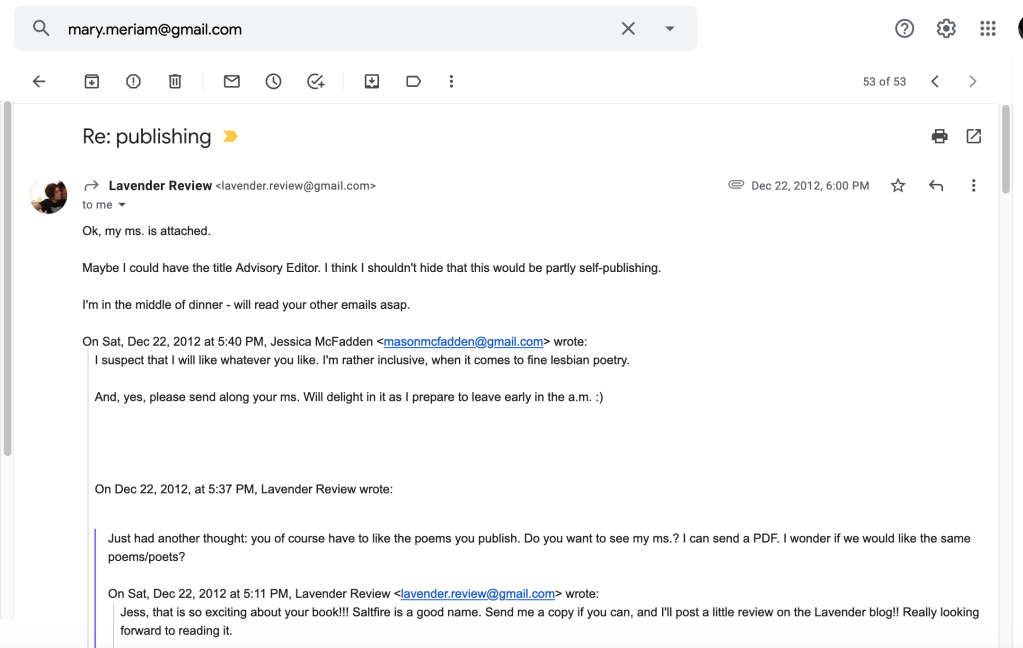Expand the "to me" recipient details
1023x648 pixels.
pyautogui.click(x=122, y=205)
